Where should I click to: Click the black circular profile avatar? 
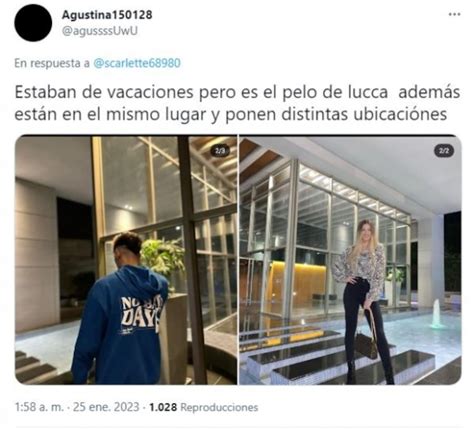click(x=33, y=23)
